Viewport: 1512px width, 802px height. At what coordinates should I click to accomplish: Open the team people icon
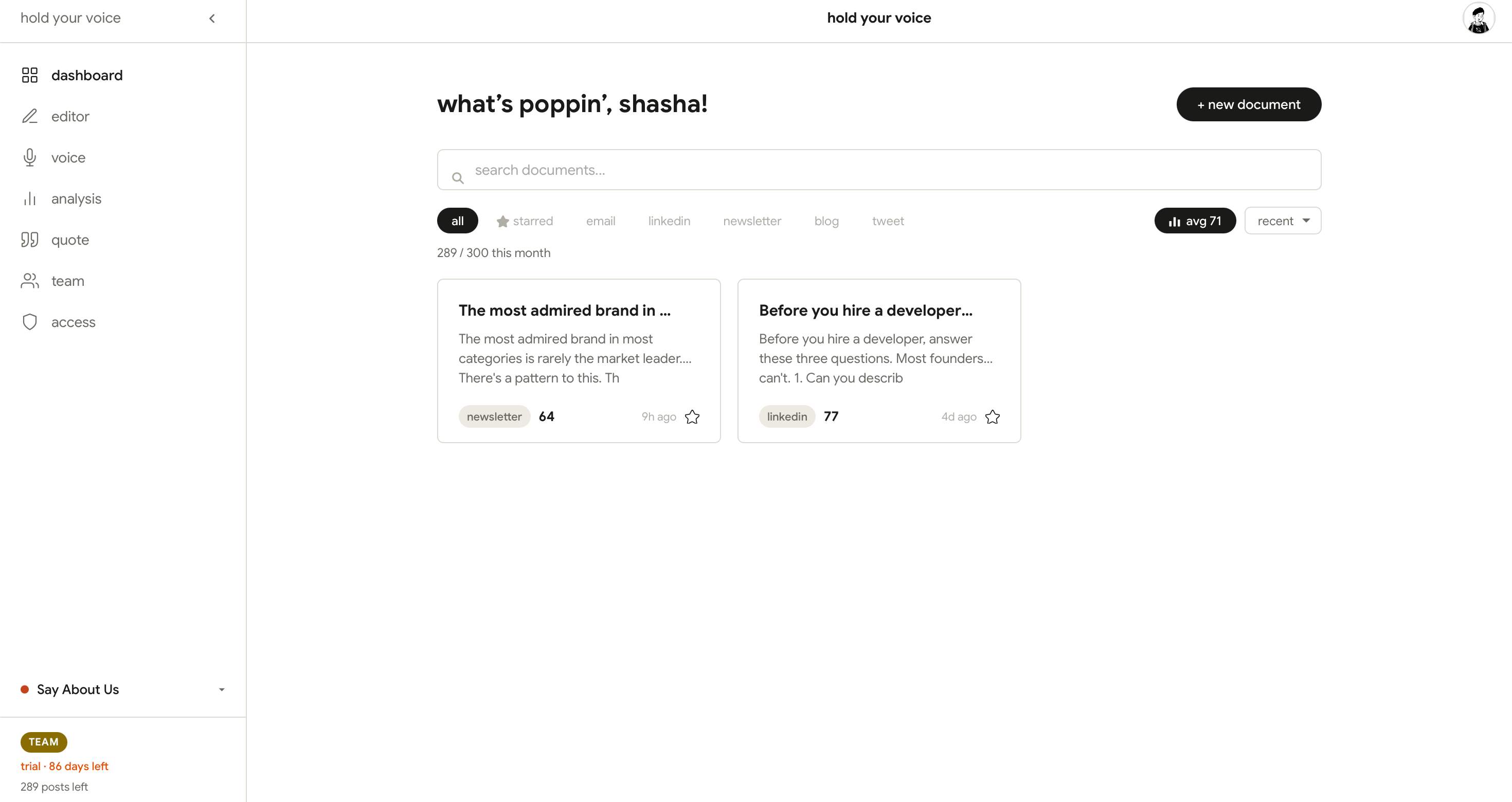pyautogui.click(x=29, y=281)
